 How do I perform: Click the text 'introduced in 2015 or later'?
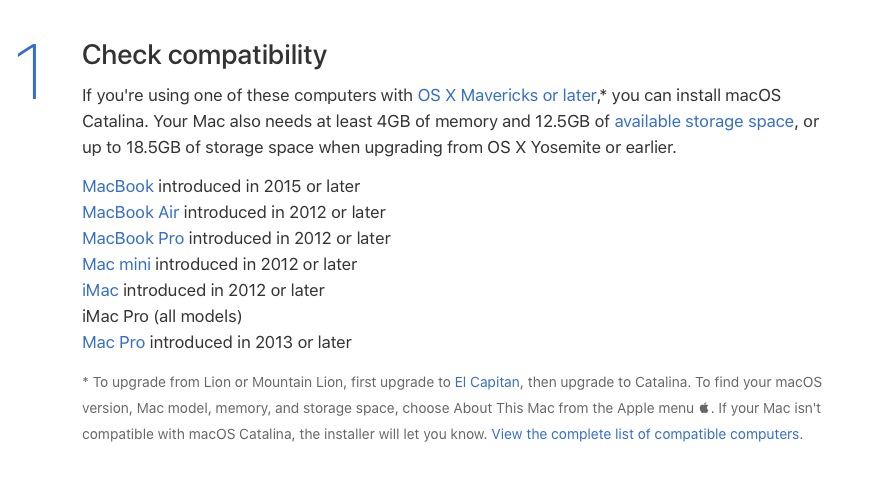[x=259, y=187]
